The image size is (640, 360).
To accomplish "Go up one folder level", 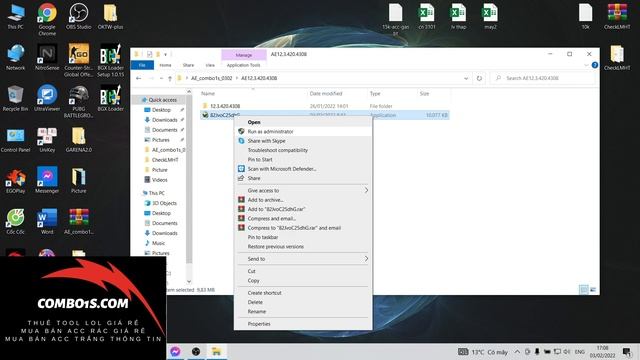I will (170, 78).
